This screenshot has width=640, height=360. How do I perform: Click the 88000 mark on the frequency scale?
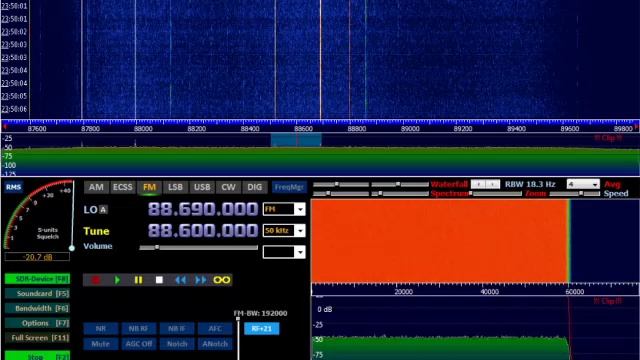click(143, 129)
